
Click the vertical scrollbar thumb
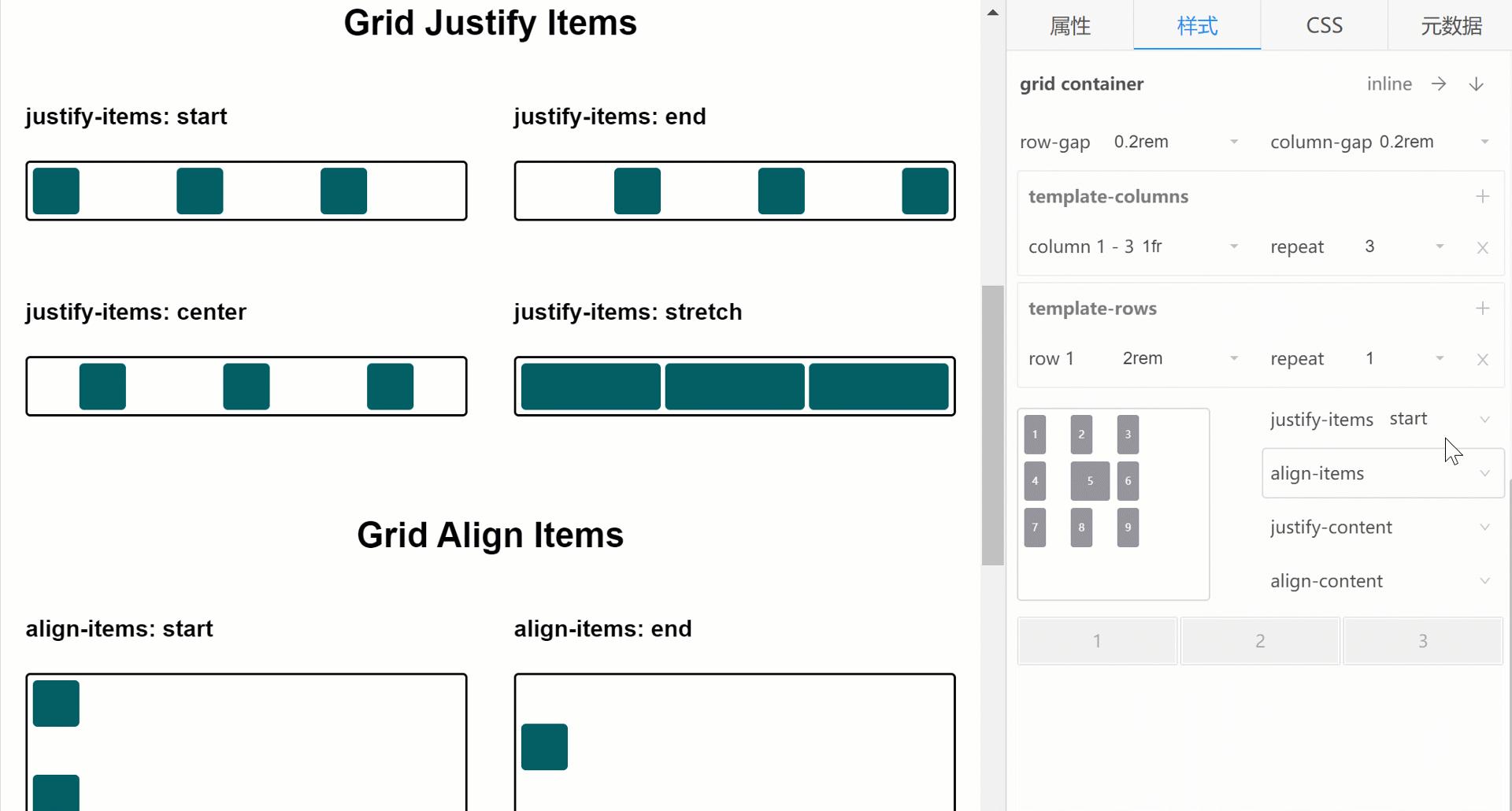point(993,425)
